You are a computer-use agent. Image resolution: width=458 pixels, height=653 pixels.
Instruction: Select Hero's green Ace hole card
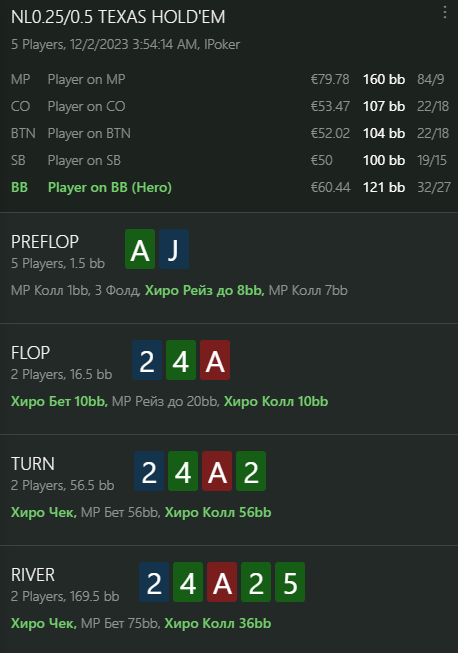tap(140, 249)
